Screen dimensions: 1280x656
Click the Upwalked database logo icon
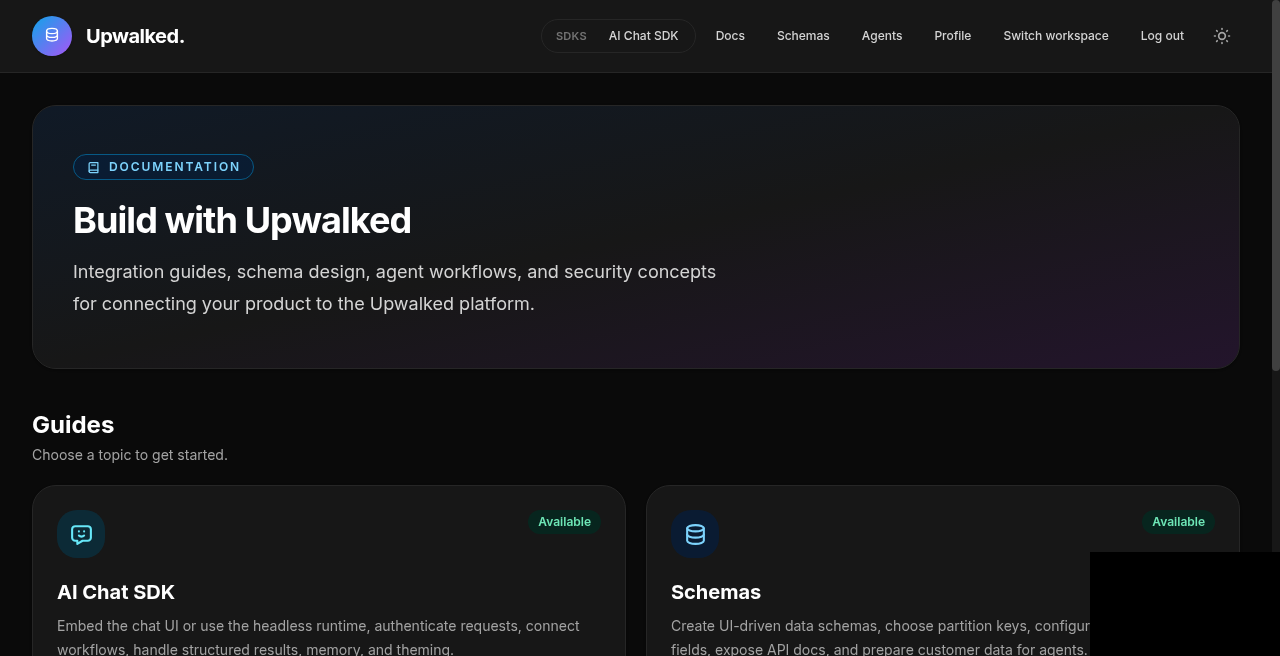tap(52, 36)
